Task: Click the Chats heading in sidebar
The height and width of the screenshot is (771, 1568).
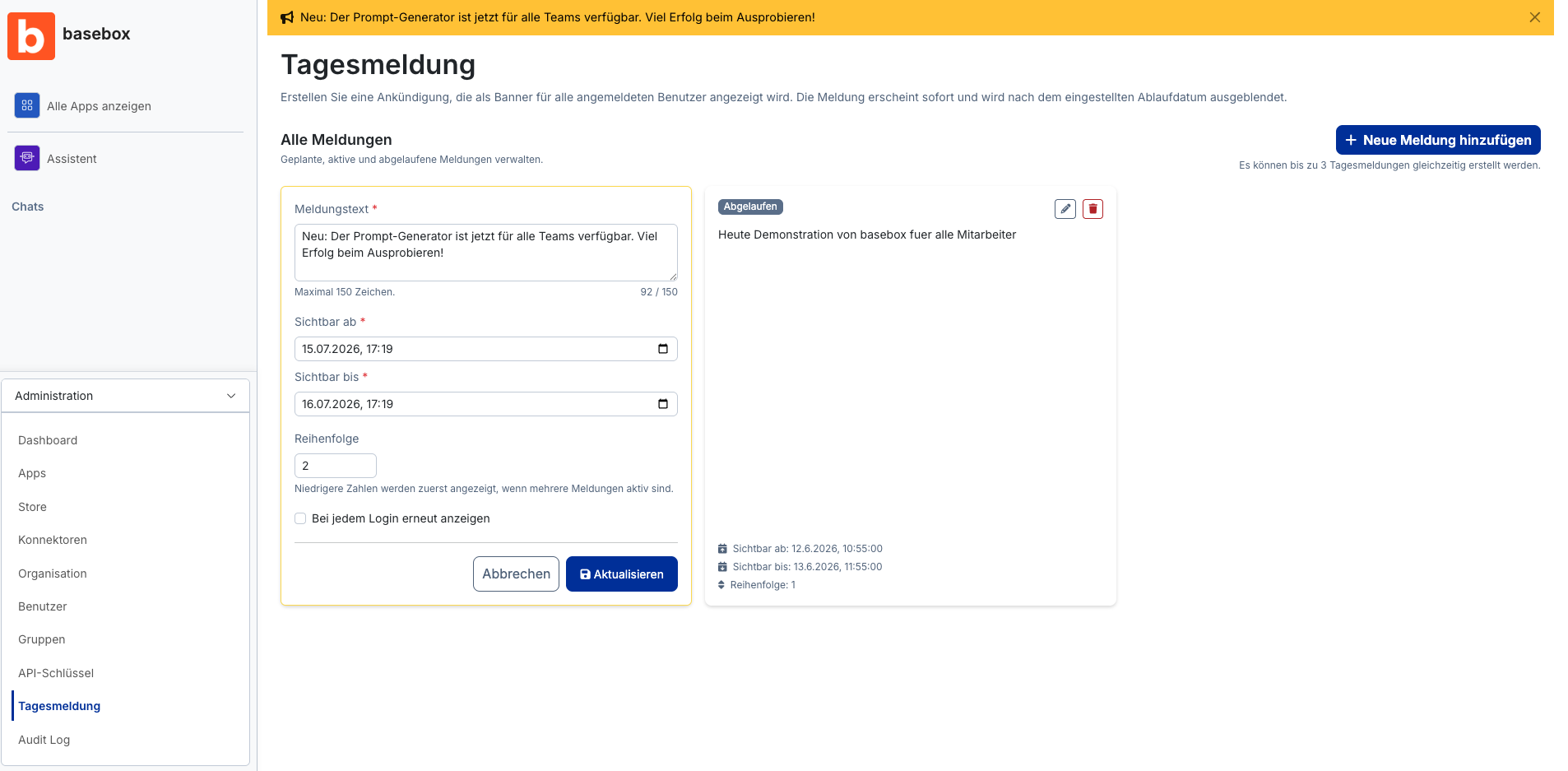Action: [28, 207]
